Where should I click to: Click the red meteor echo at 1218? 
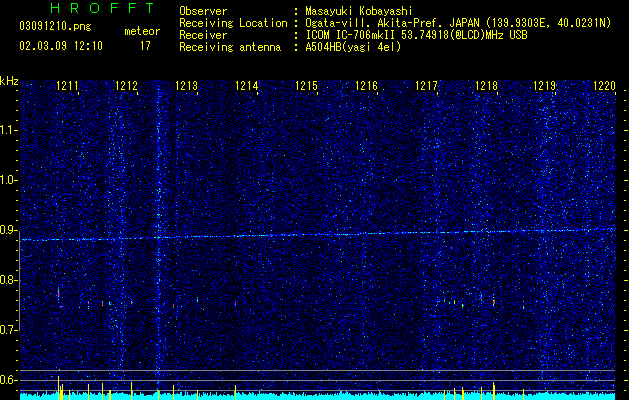(x=494, y=303)
